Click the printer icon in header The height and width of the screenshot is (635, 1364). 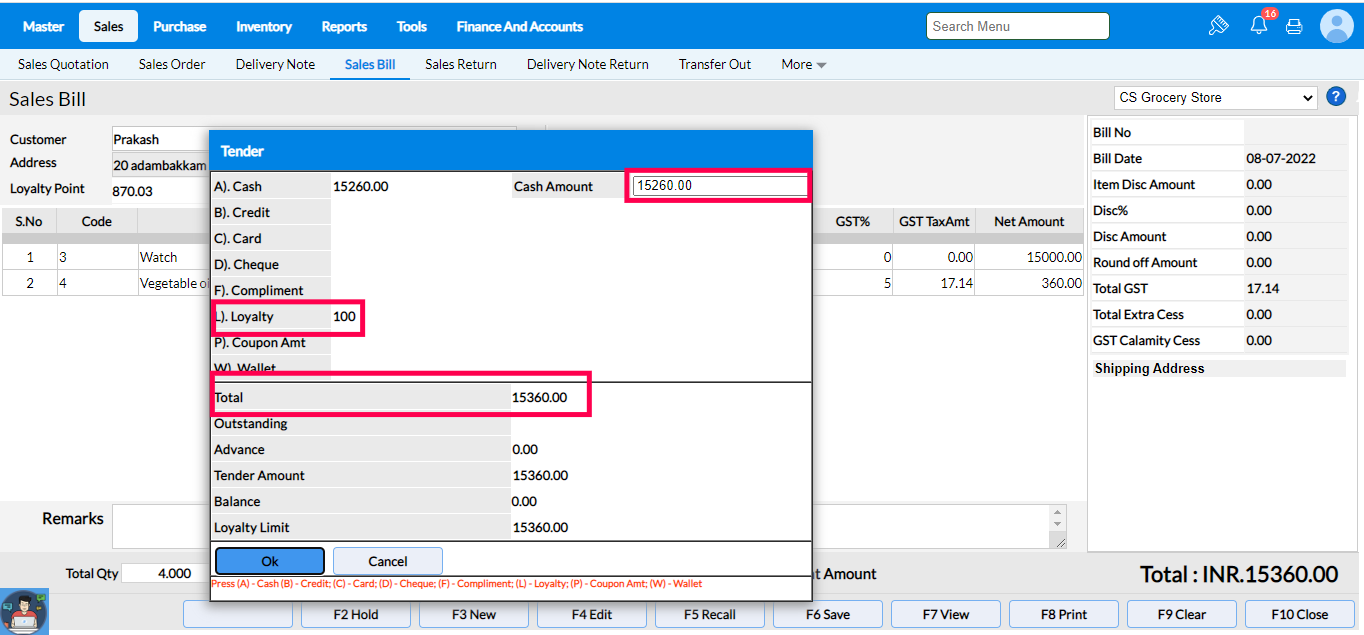click(x=1294, y=27)
